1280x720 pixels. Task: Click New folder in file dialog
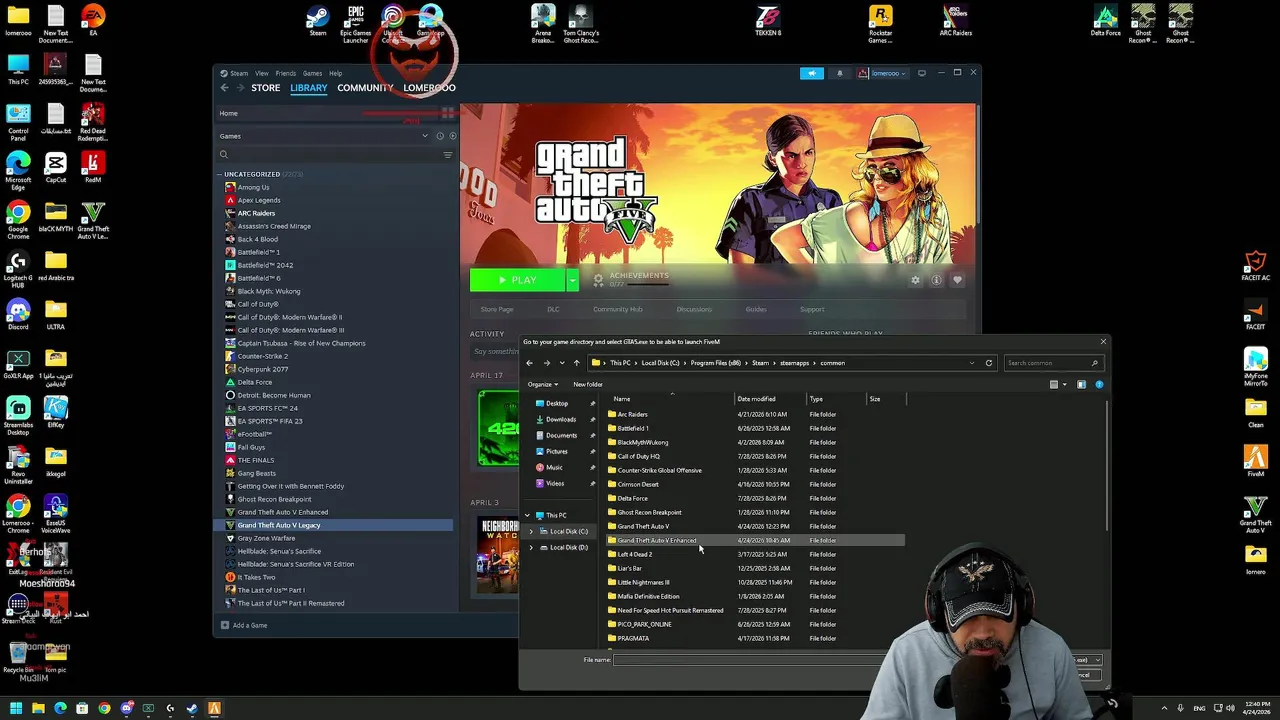[x=588, y=385]
